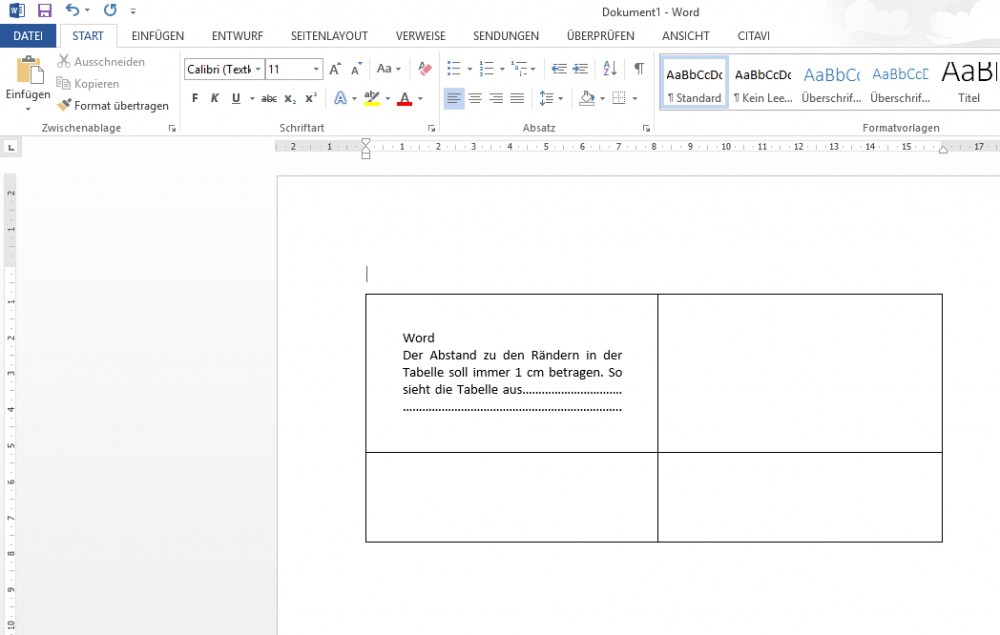Open the Calibri font name dropdown
1000x635 pixels.
pyautogui.click(x=258, y=70)
